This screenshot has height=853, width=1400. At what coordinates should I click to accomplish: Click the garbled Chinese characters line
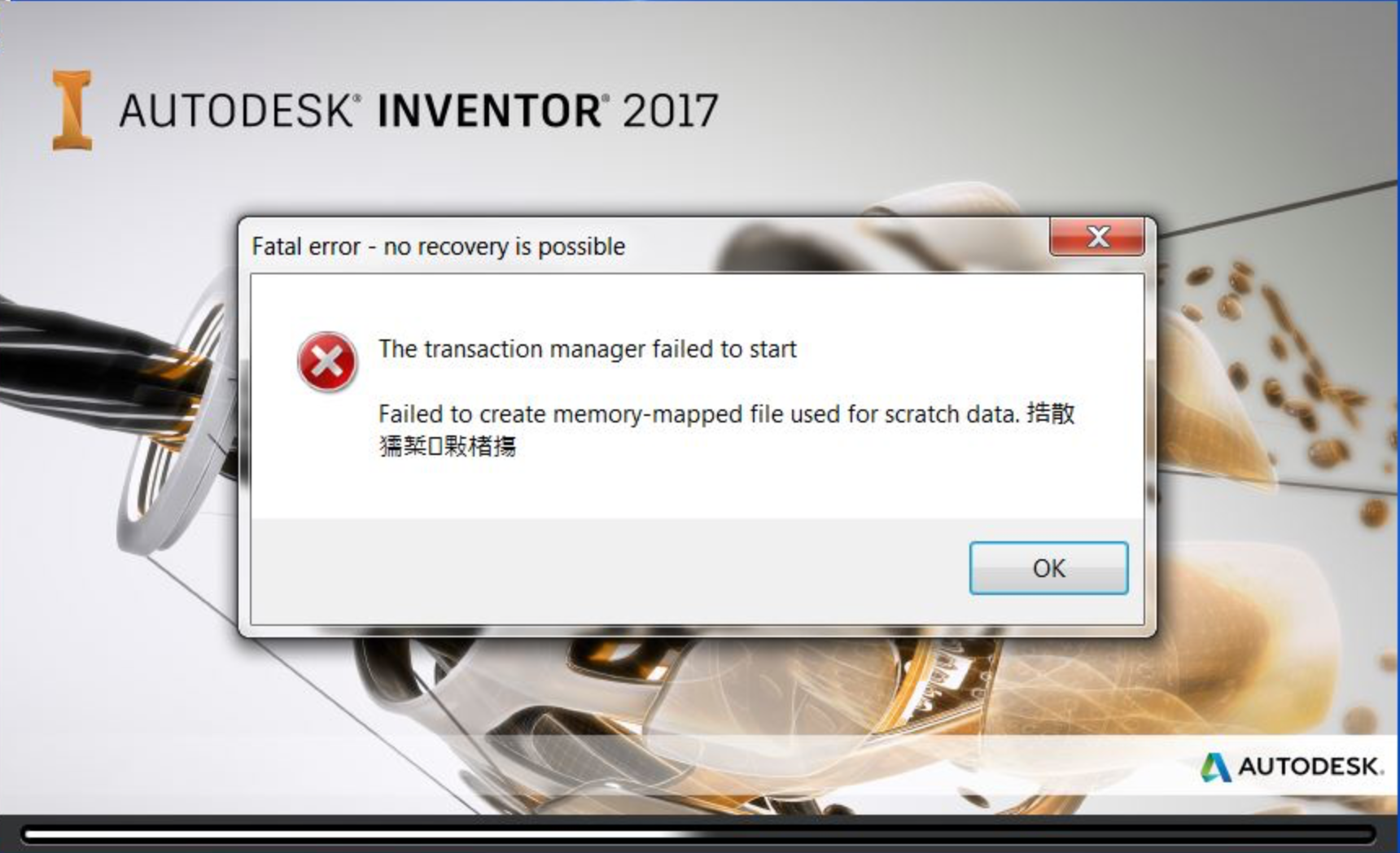(x=447, y=446)
